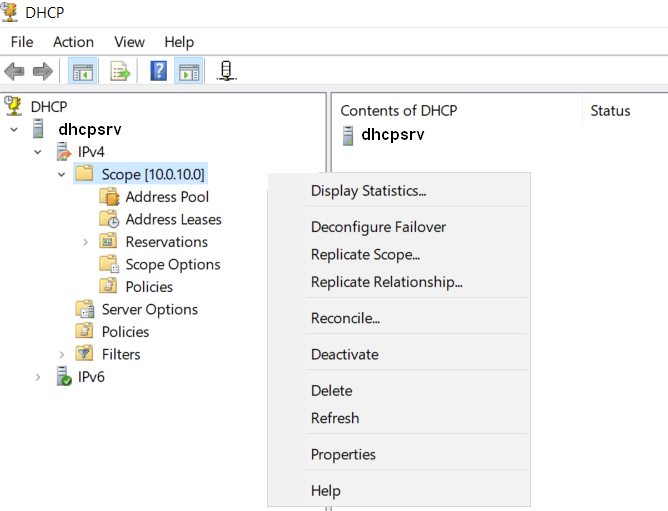This screenshot has width=668, height=511.
Task: Toggle the Show/Hide Action Pane icon
Action: [189, 71]
